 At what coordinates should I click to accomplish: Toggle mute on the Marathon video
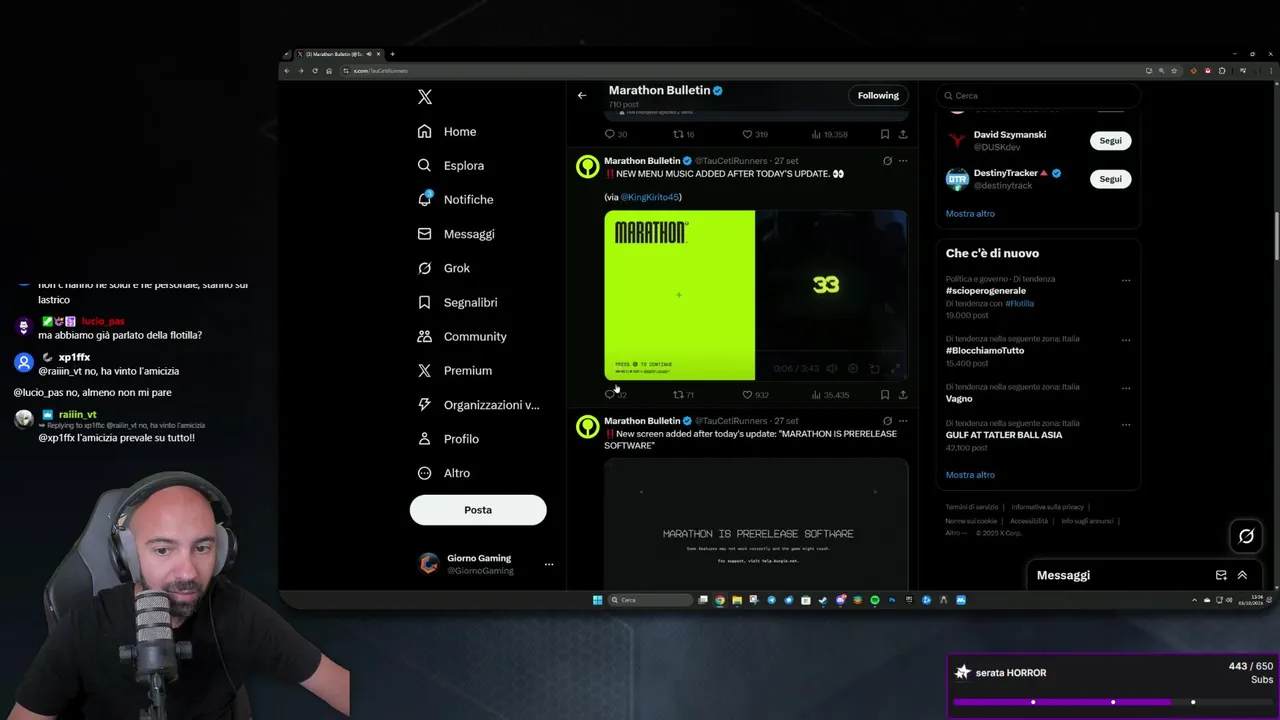831,369
